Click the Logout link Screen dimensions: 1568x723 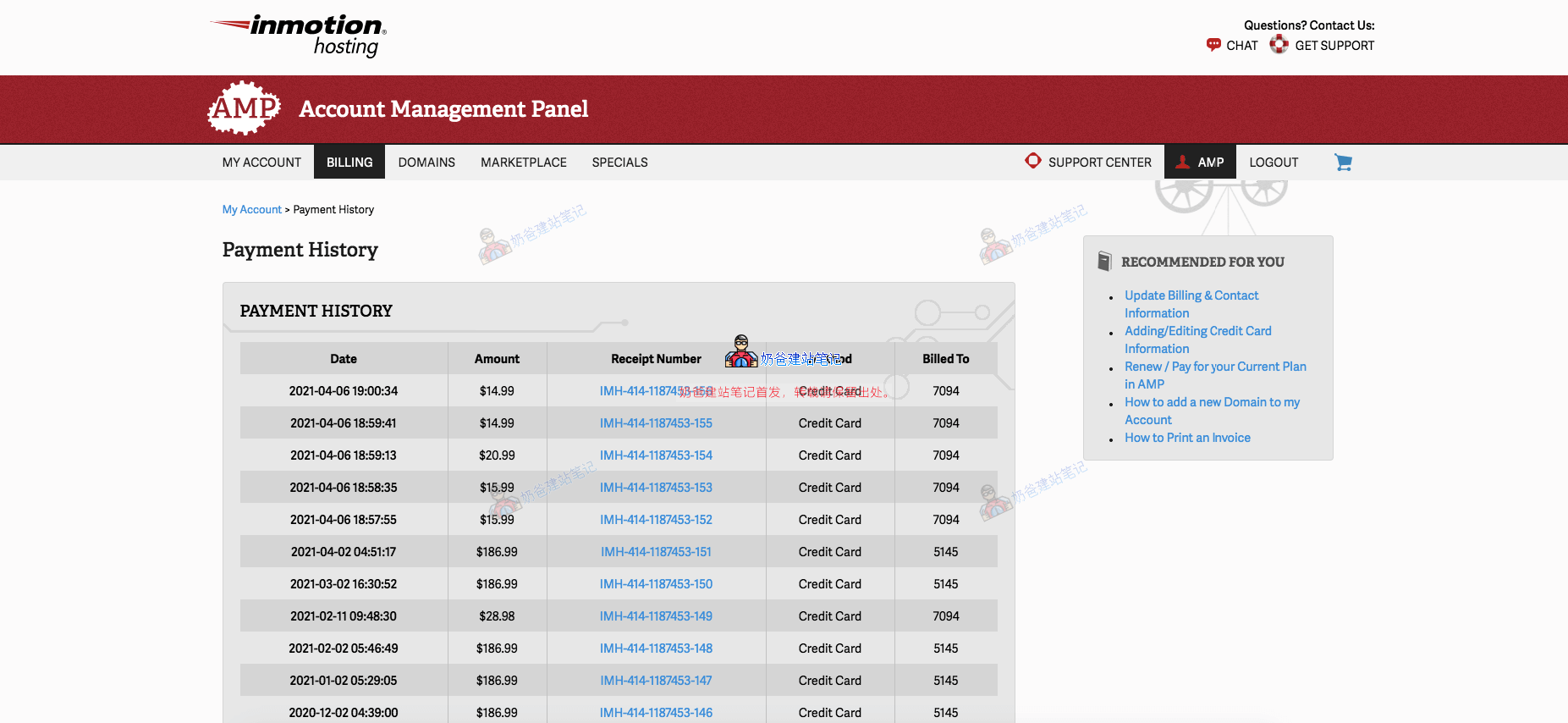coord(1274,163)
